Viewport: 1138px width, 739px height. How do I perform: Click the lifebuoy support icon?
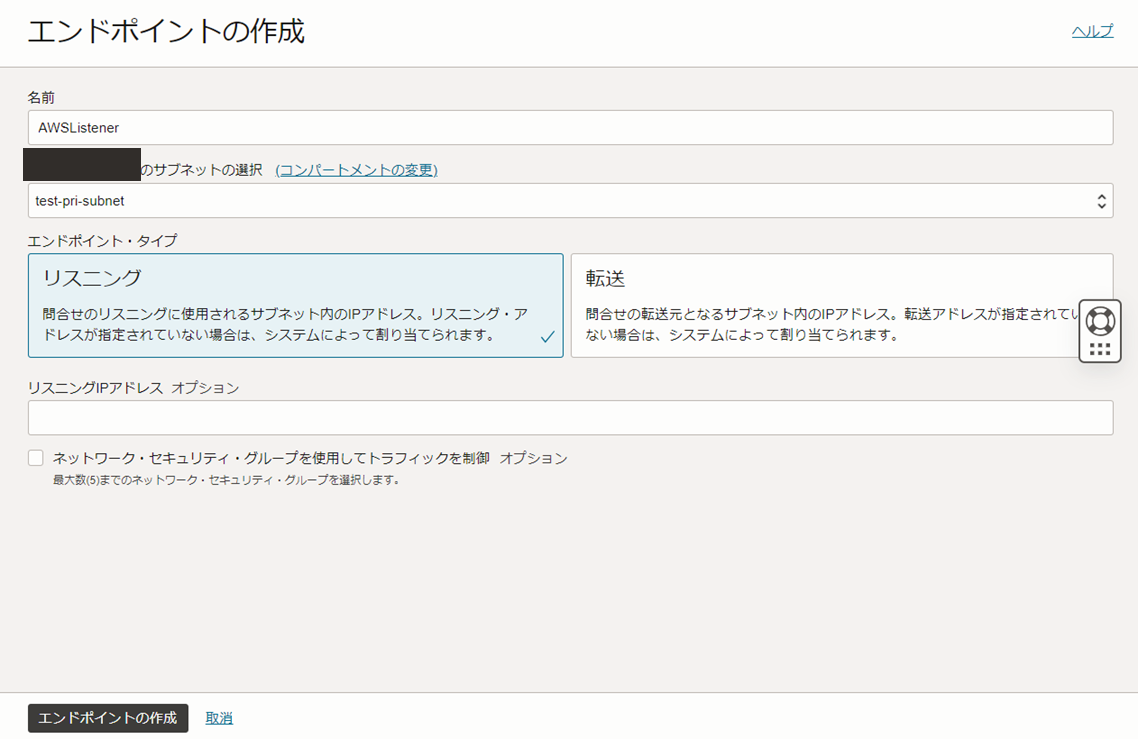(x=1100, y=321)
